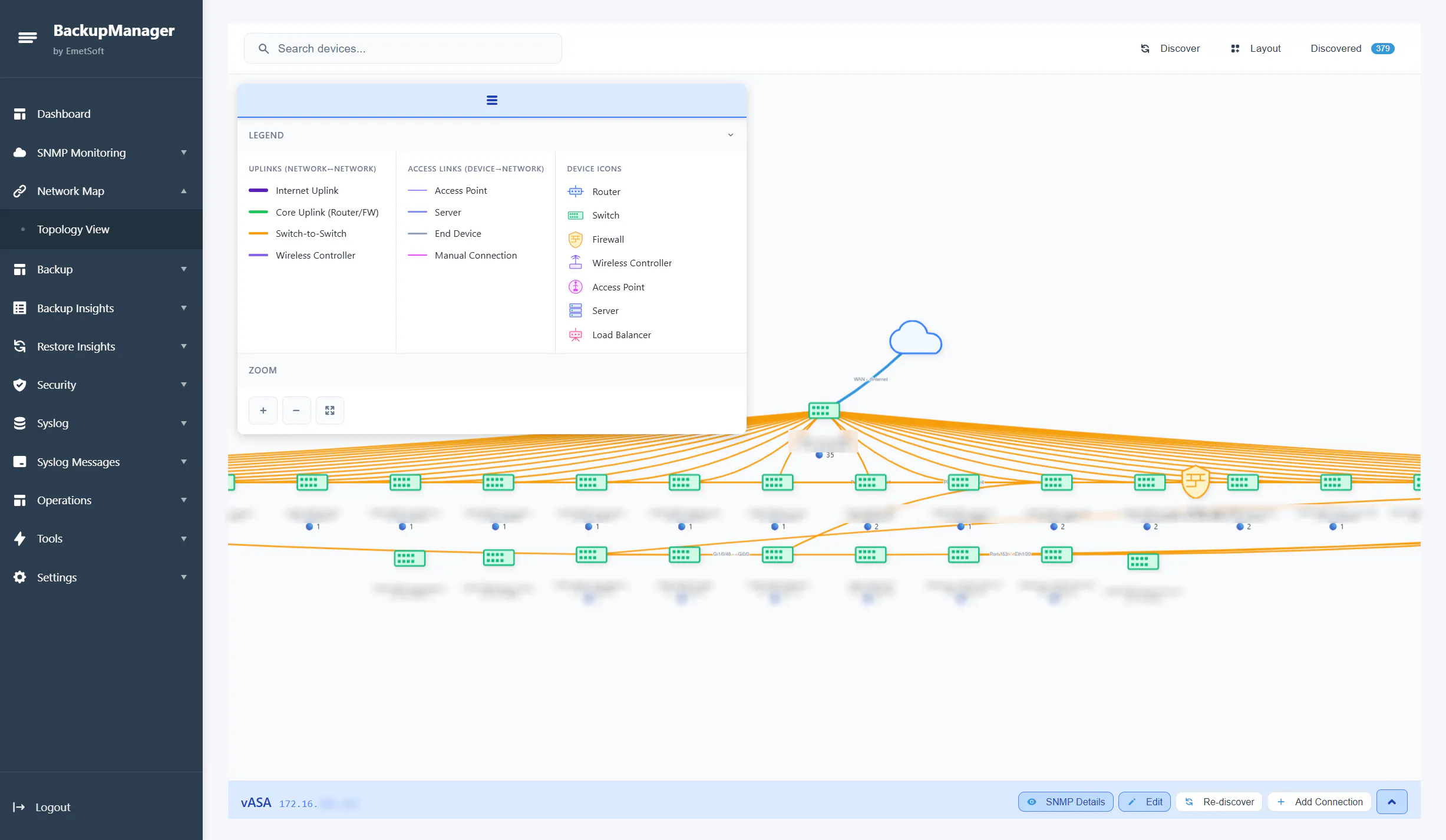Click the Switch legend icon

coord(575,215)
